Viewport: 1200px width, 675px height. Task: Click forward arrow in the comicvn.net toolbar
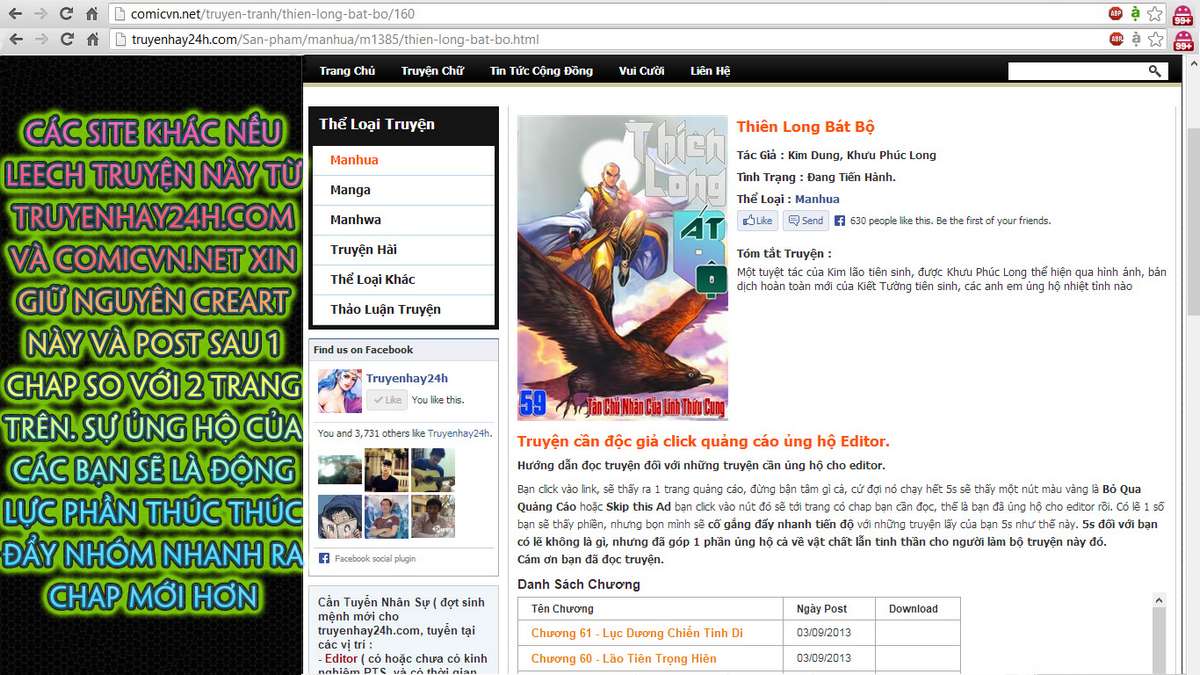pyautogui.click(x=41, y=14)
